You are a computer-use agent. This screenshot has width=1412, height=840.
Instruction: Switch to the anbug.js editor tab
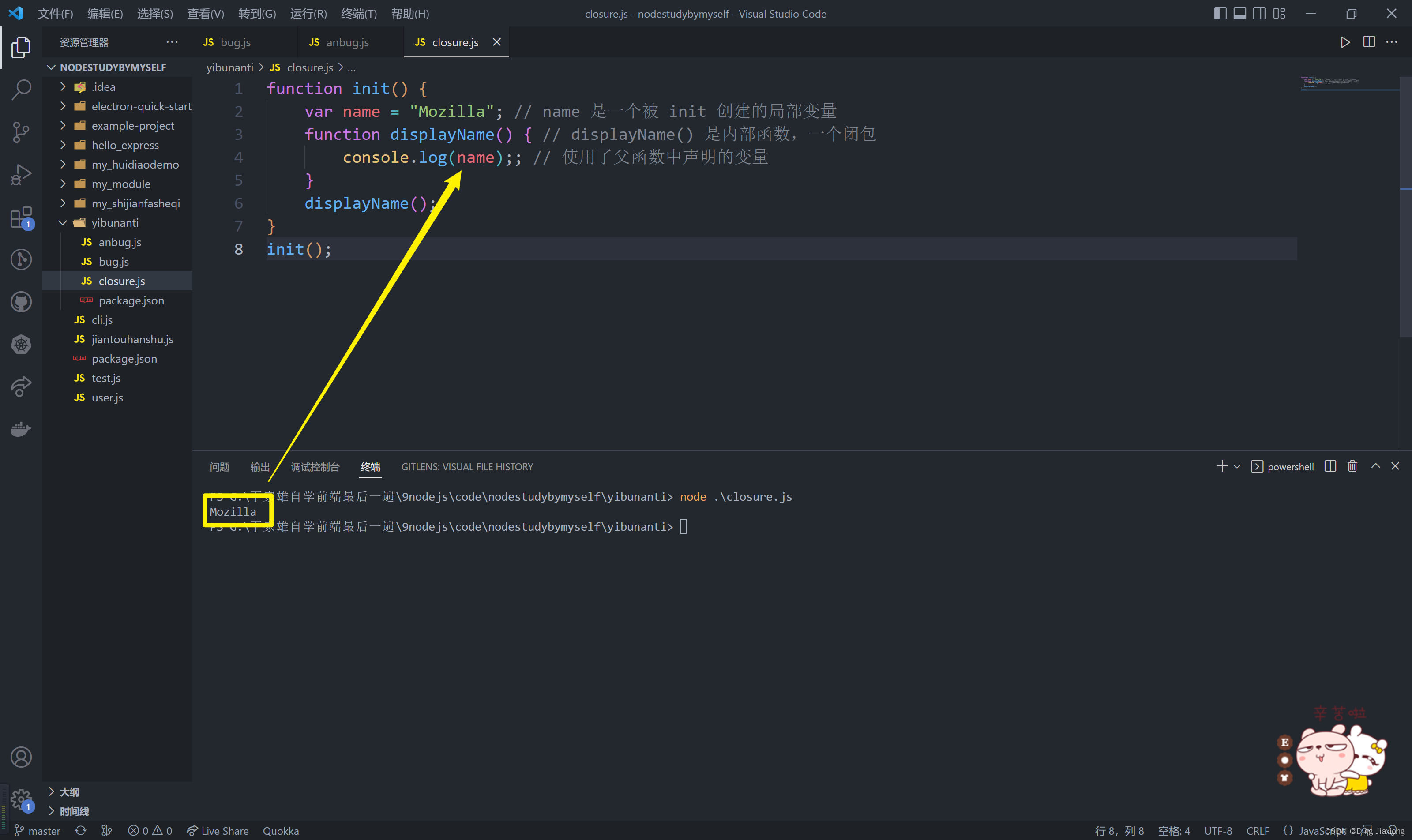point(347,42)
